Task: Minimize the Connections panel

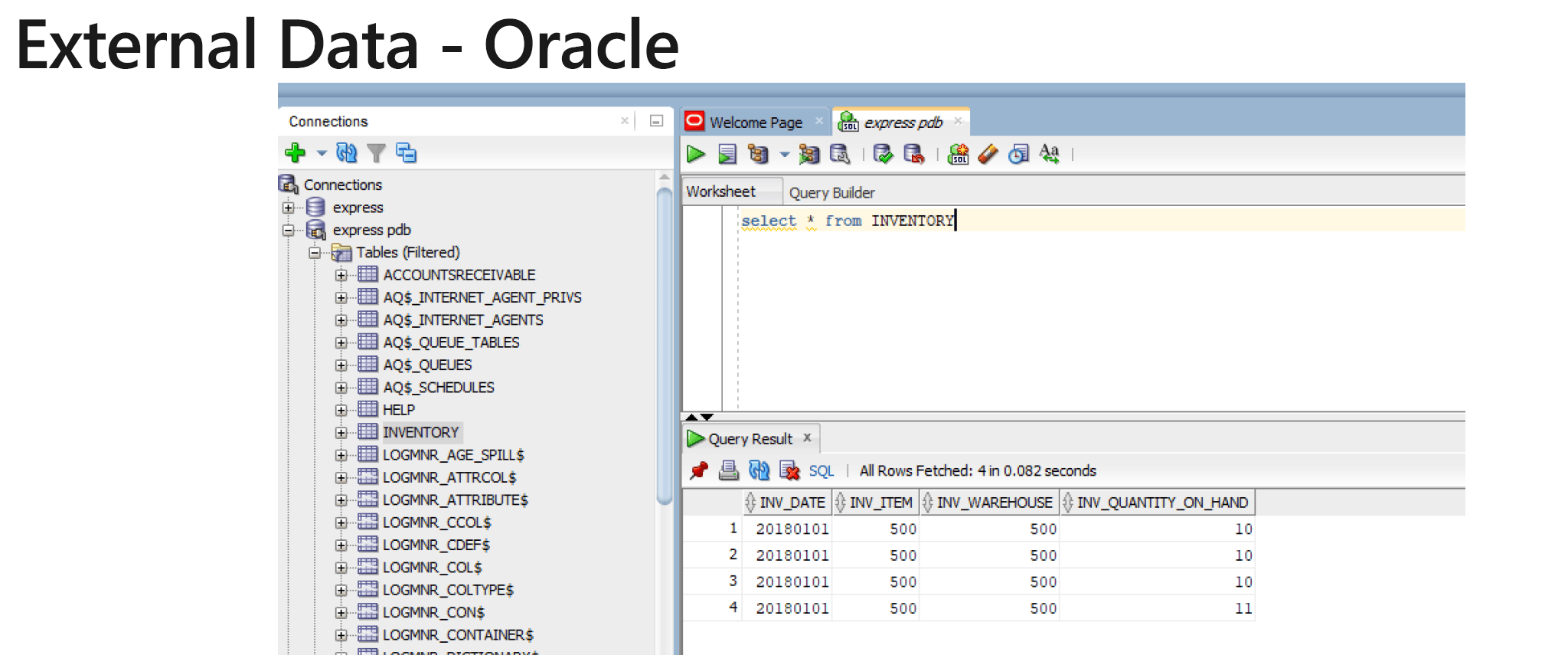Action: pos(656,120)
